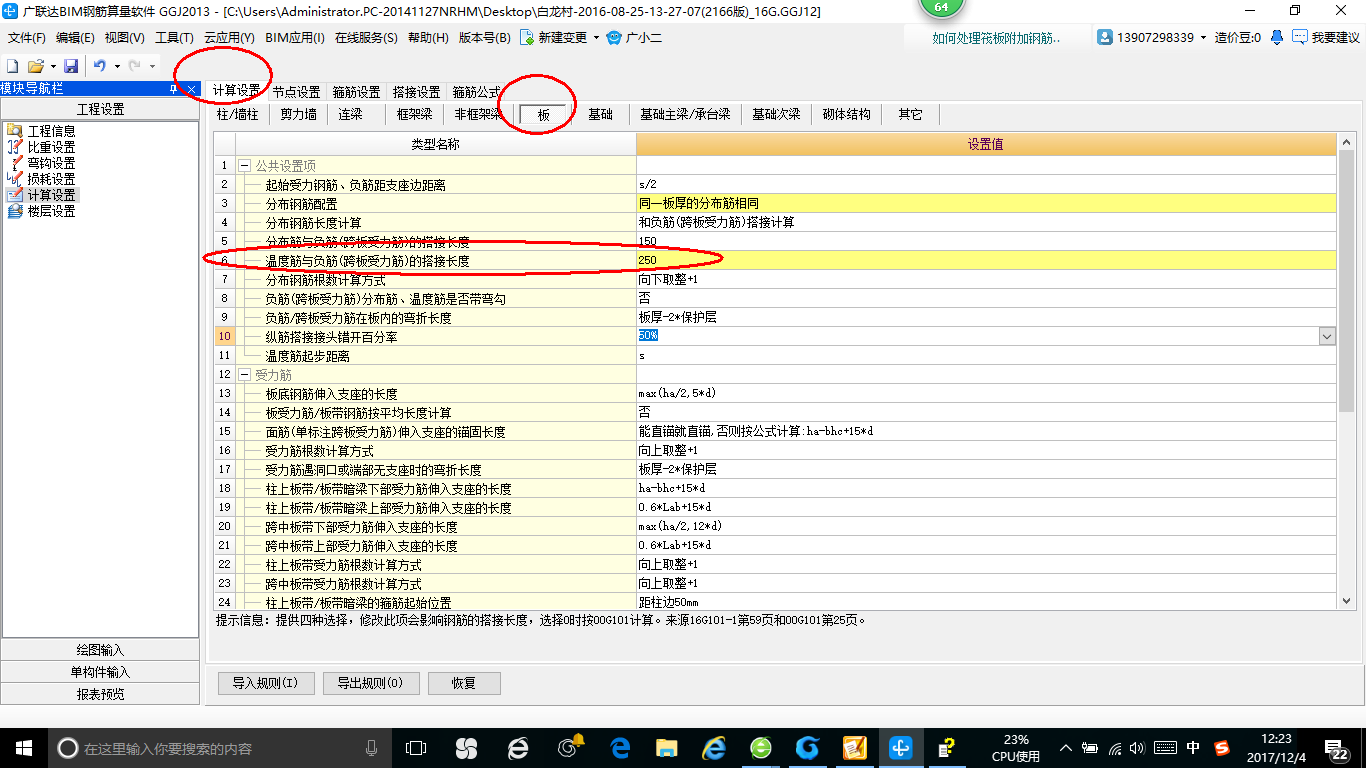Select 损耗设置 in the navigation list
Viewport: 1366px width, 768px height.
51,179
